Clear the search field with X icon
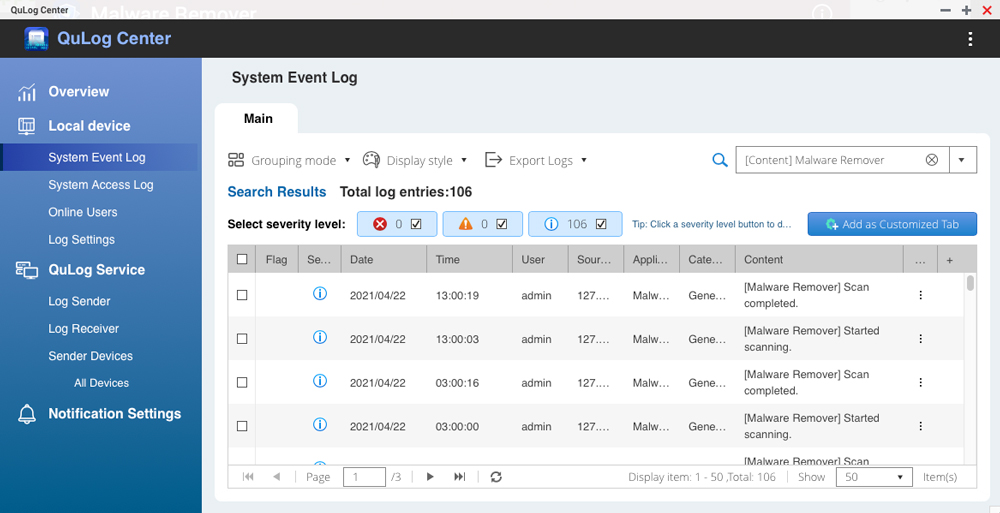The width and height of the screenshot is (1000, 513). pos(932,160)
